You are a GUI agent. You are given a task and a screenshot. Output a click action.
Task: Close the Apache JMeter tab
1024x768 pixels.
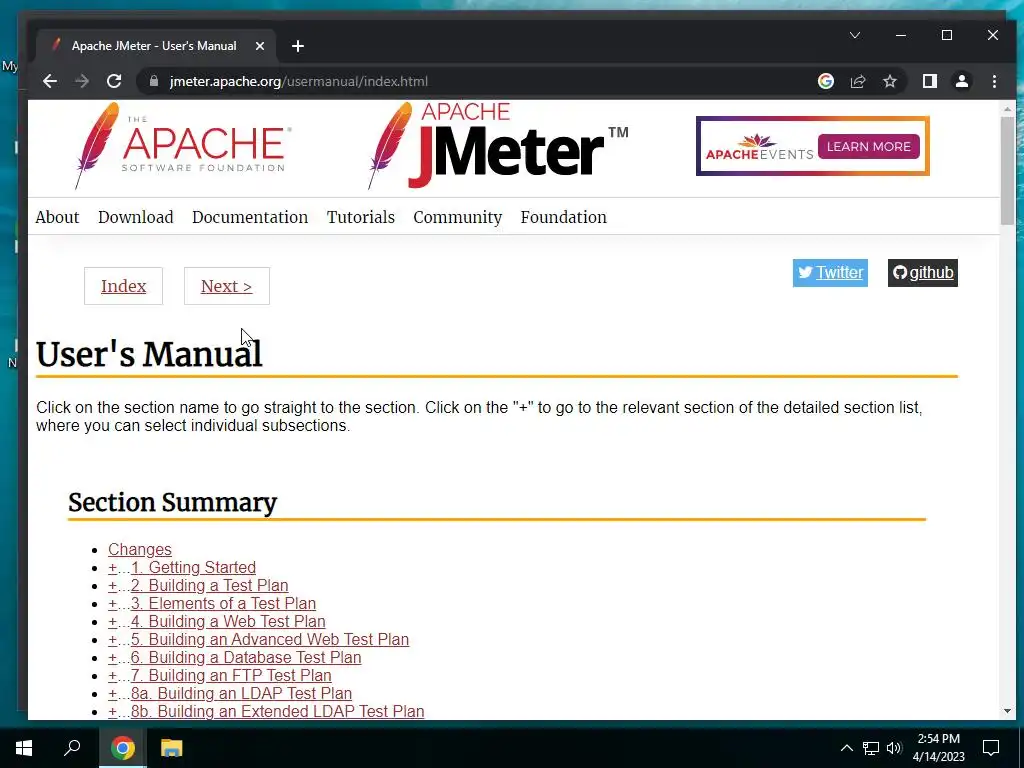259,46
